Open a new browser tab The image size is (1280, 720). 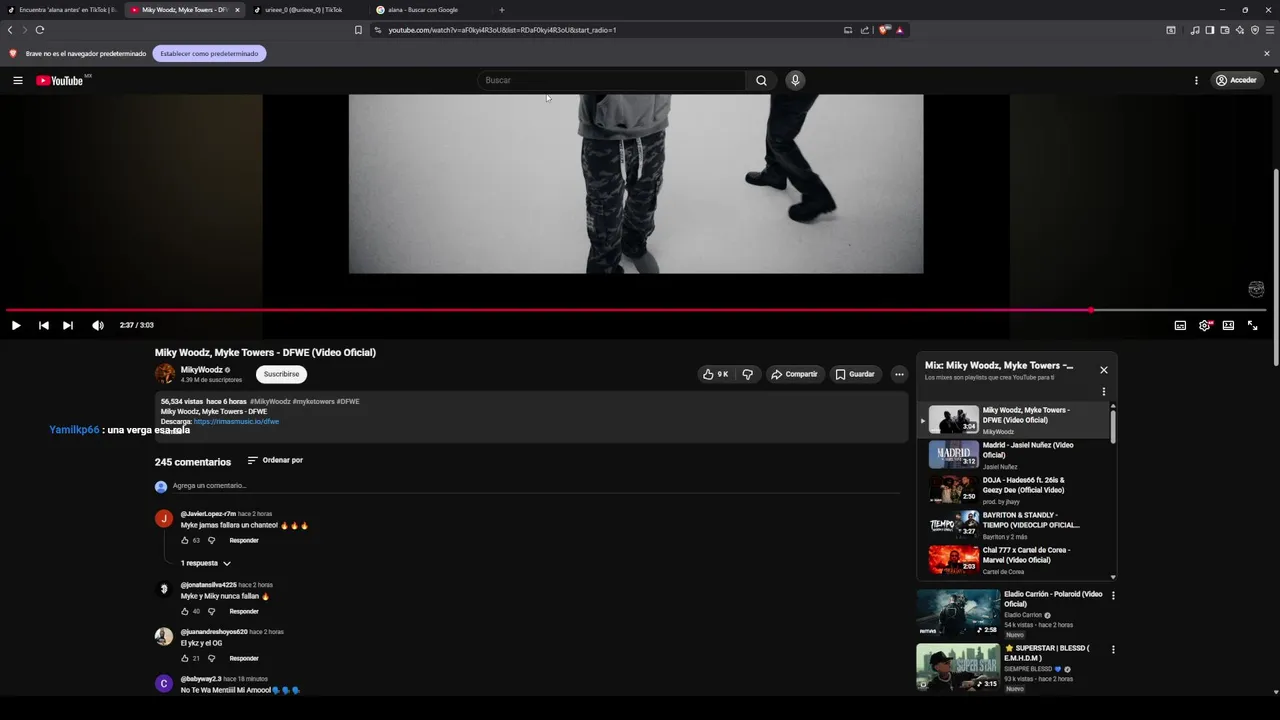point(502,10)
